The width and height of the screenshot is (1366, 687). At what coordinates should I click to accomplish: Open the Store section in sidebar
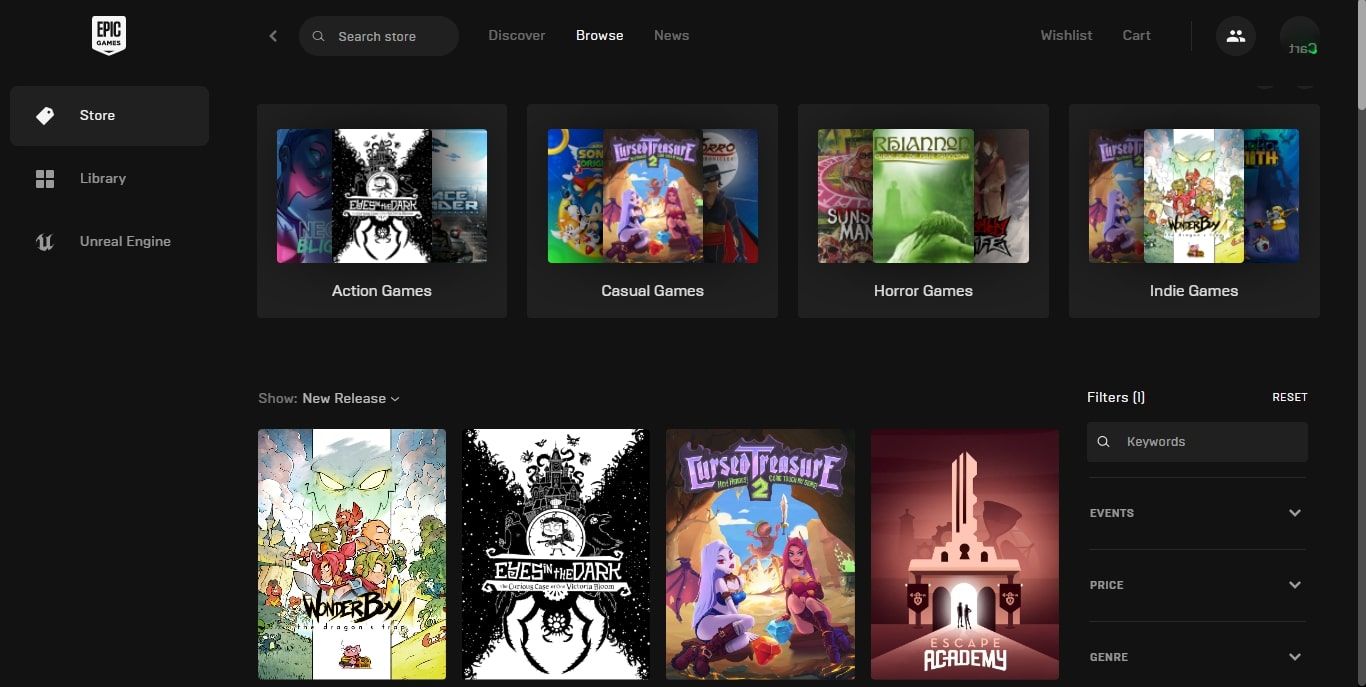tap(109, 116)
